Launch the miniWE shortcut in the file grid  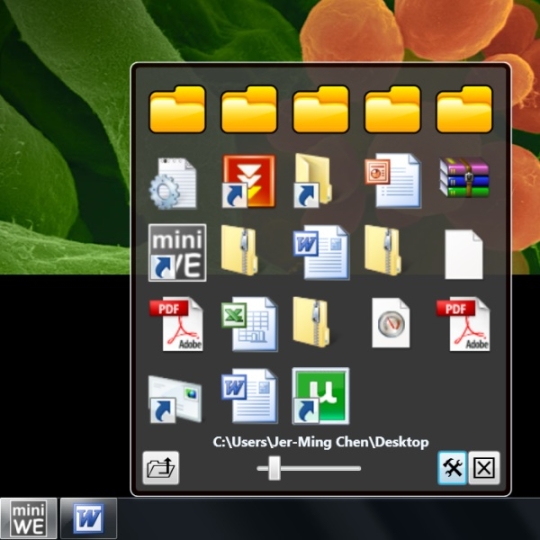[x=177, y=252]
